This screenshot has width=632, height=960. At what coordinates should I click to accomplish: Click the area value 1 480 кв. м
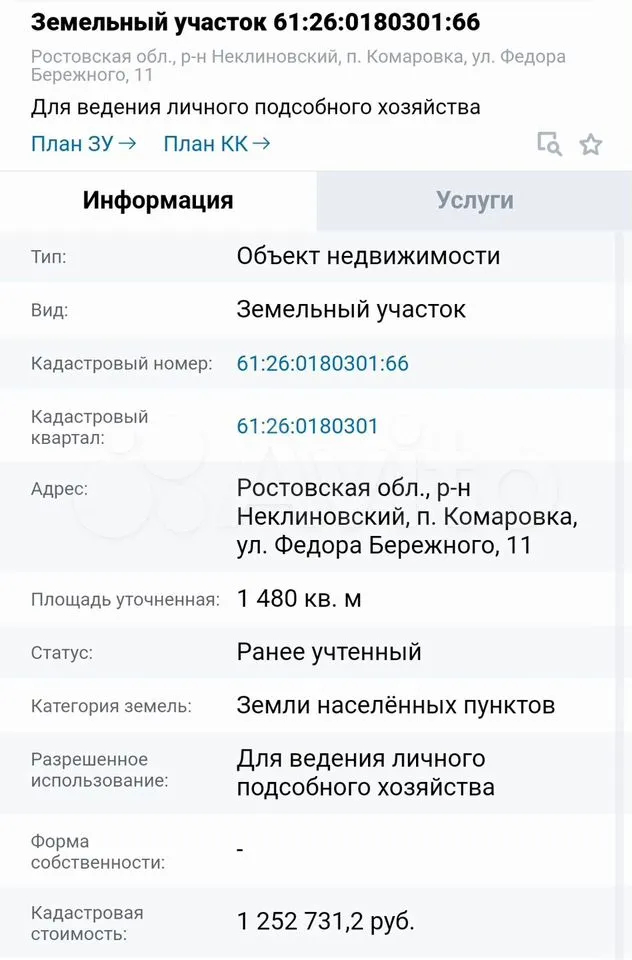click(299, 598)
